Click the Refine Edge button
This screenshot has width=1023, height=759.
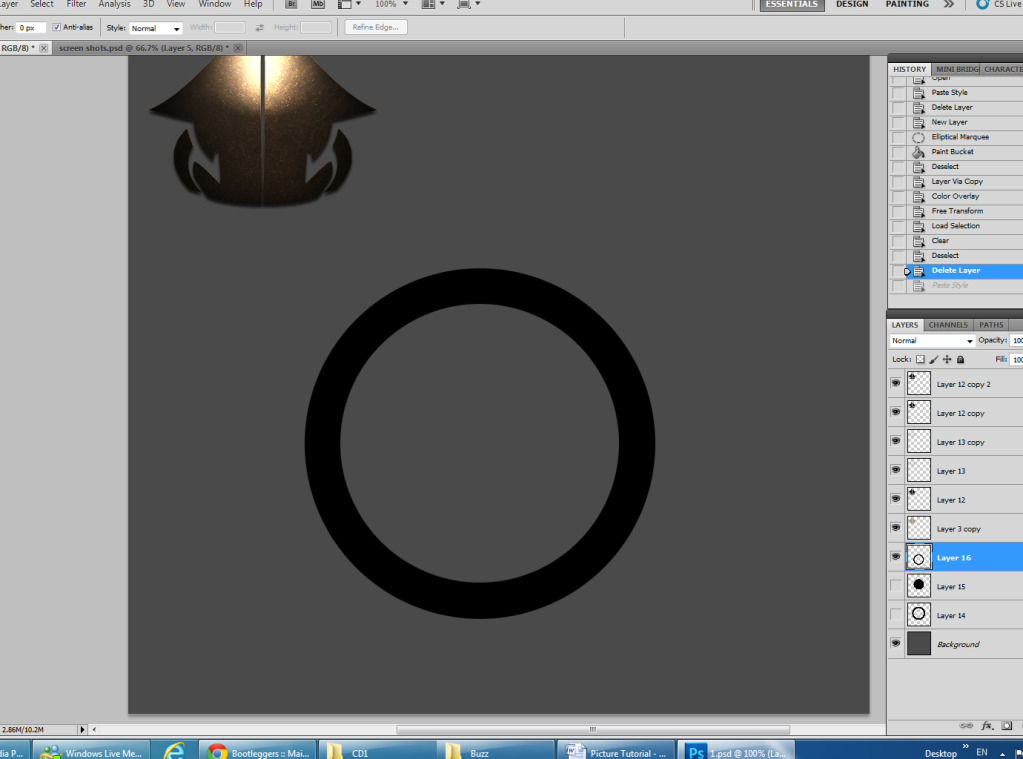[376, 27]
